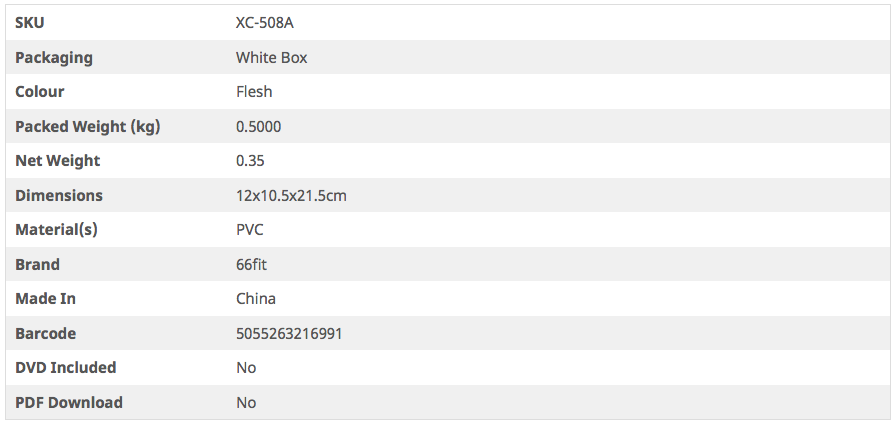
Task: Select the China Made In value
Action: click(x=256, y=299)
